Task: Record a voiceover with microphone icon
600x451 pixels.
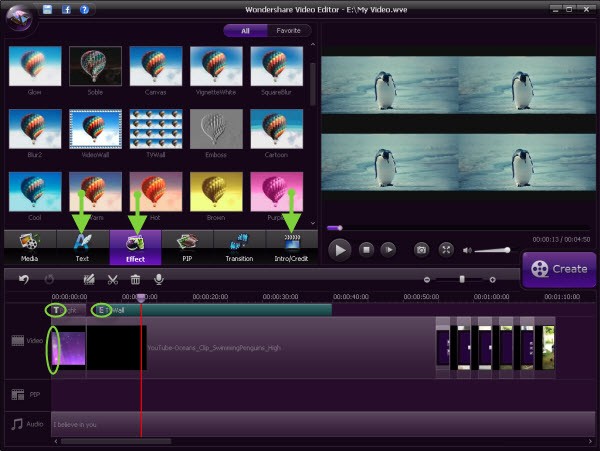Action: tap(158, 279)
